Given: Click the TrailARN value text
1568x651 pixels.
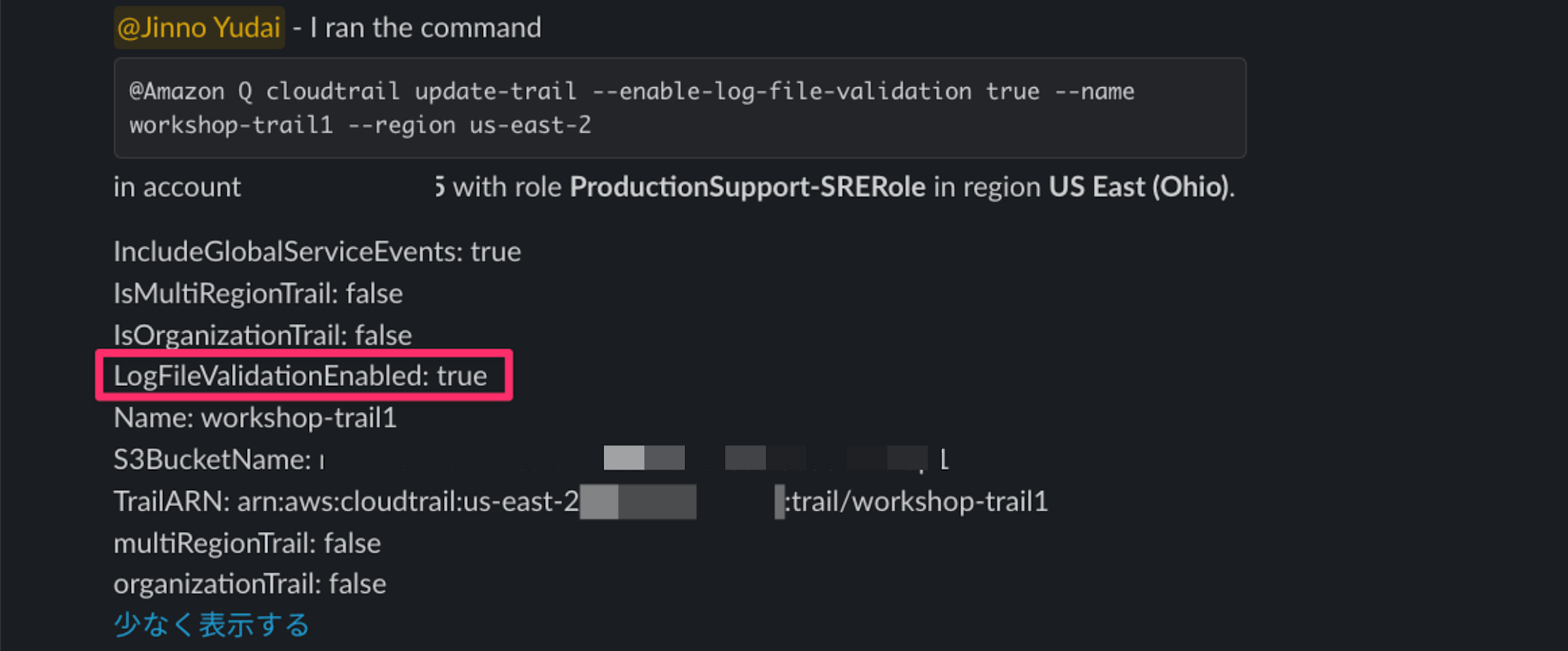Looking at the screenshot, I should (643, 501).
